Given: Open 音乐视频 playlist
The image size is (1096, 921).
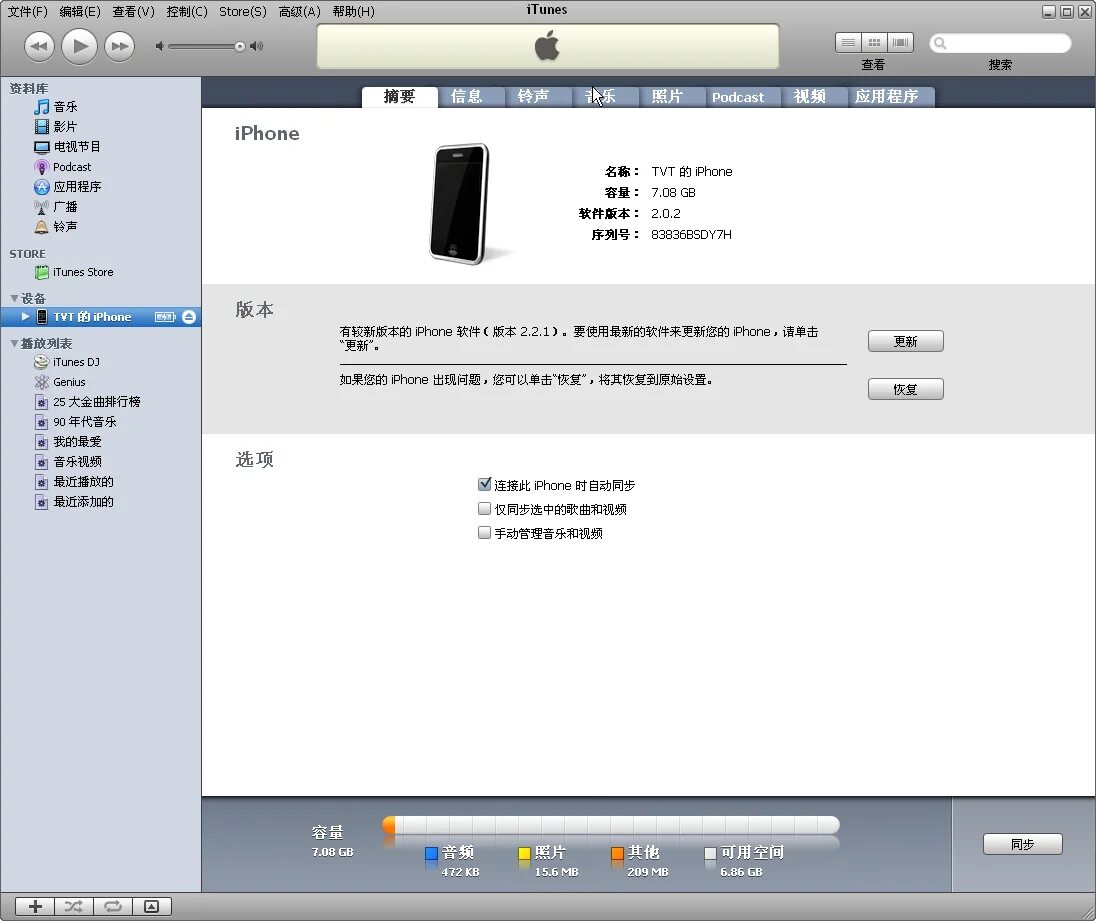Looking at the screenshot, I should pyautogui.click(x=78, y=462).
